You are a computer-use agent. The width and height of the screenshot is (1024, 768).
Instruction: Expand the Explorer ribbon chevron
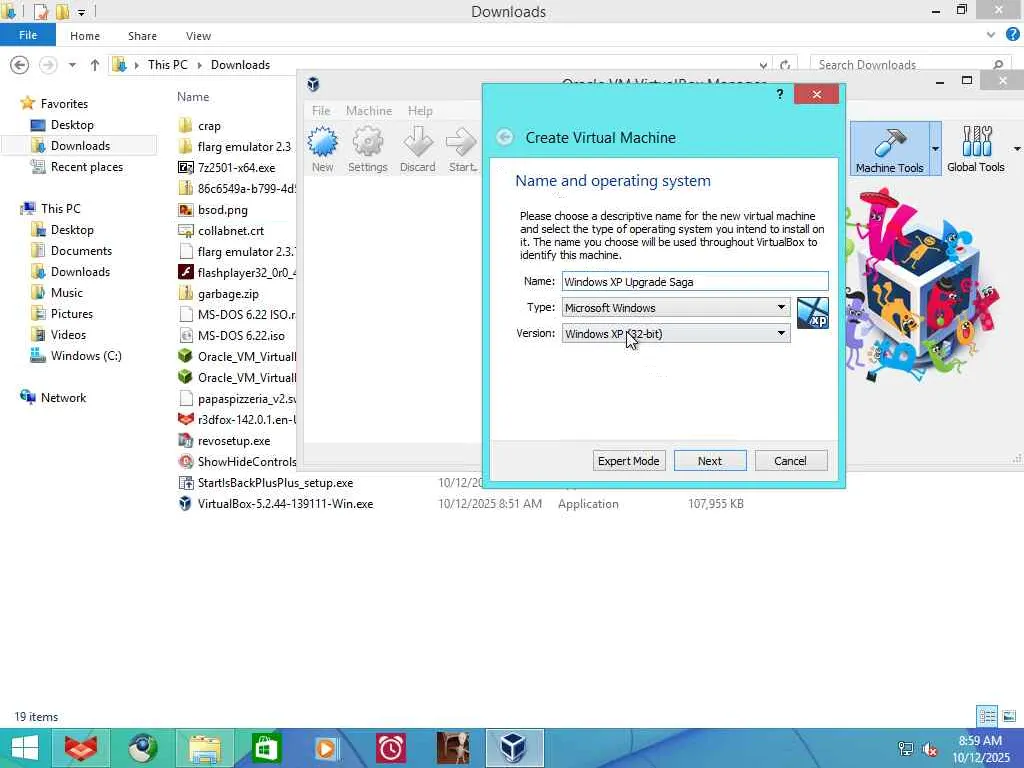point(991,35)
